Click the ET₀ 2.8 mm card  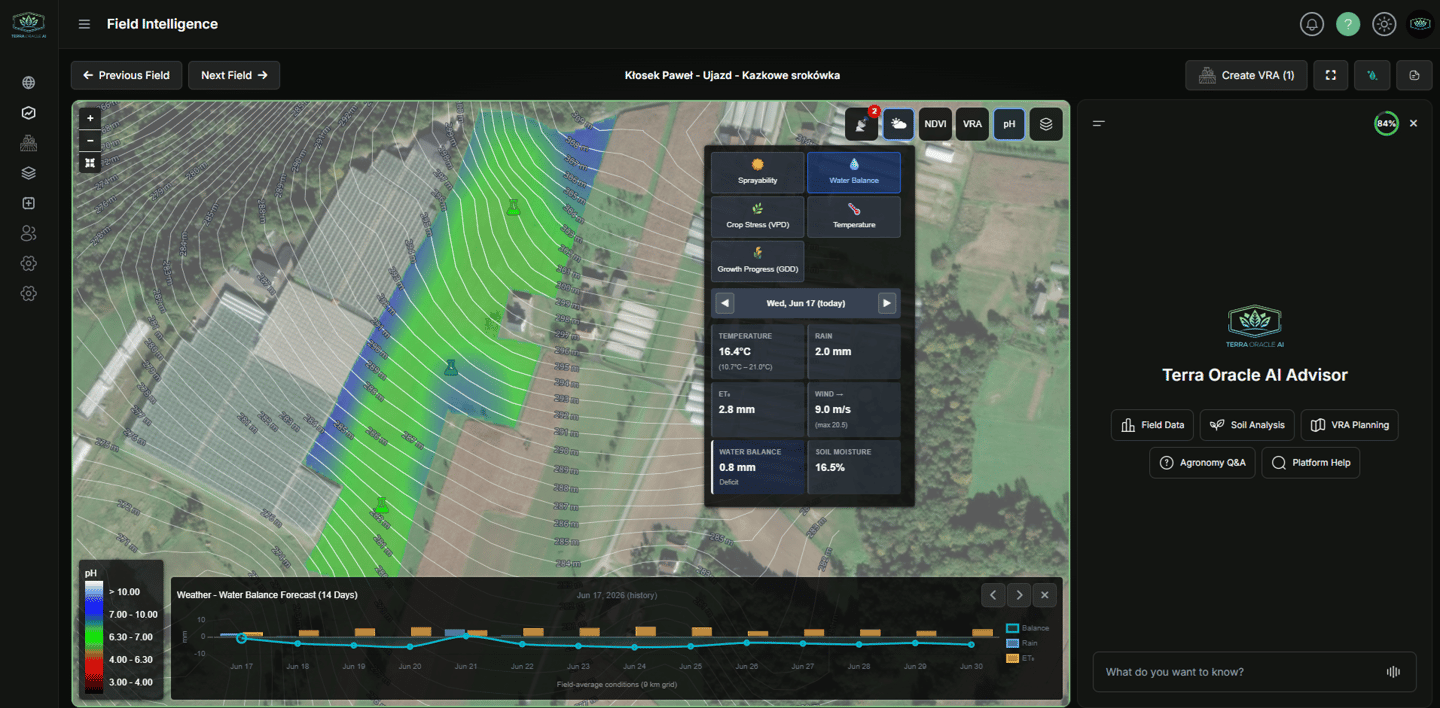758,410
